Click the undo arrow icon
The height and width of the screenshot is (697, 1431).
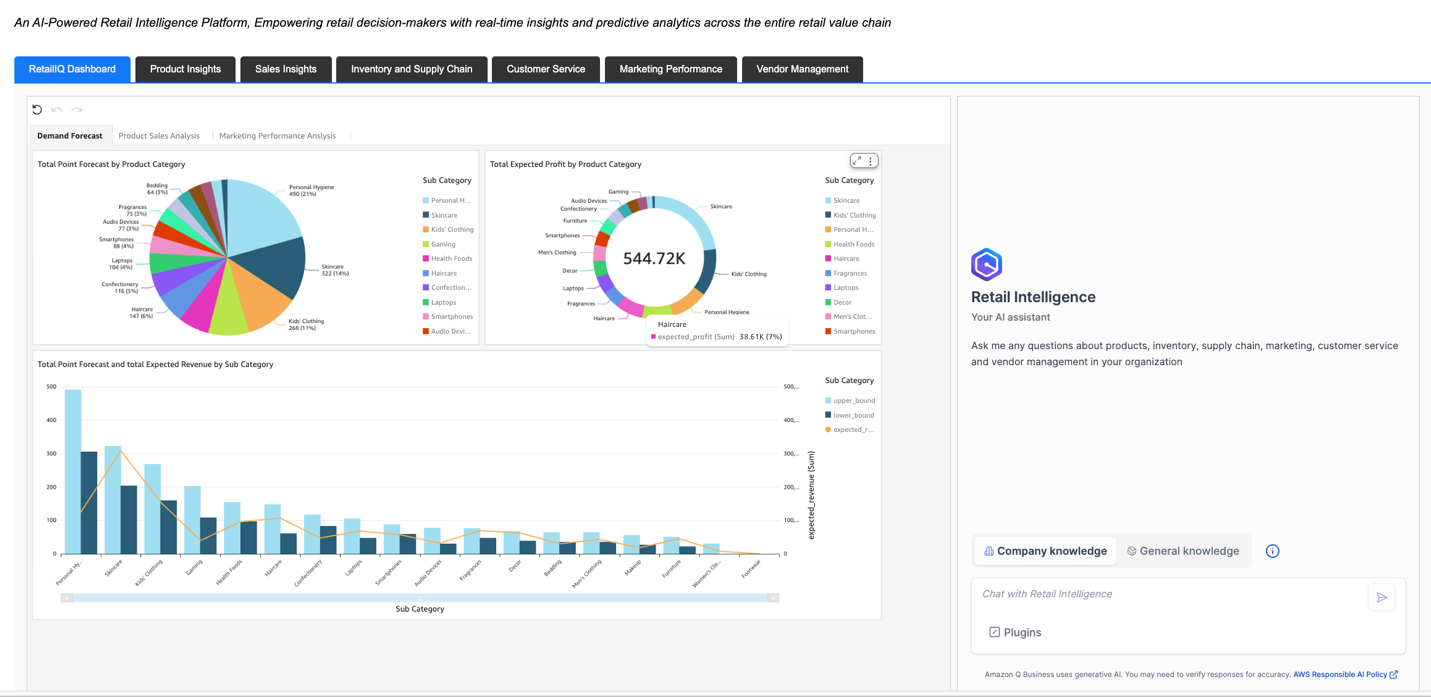tap(55, 109)
